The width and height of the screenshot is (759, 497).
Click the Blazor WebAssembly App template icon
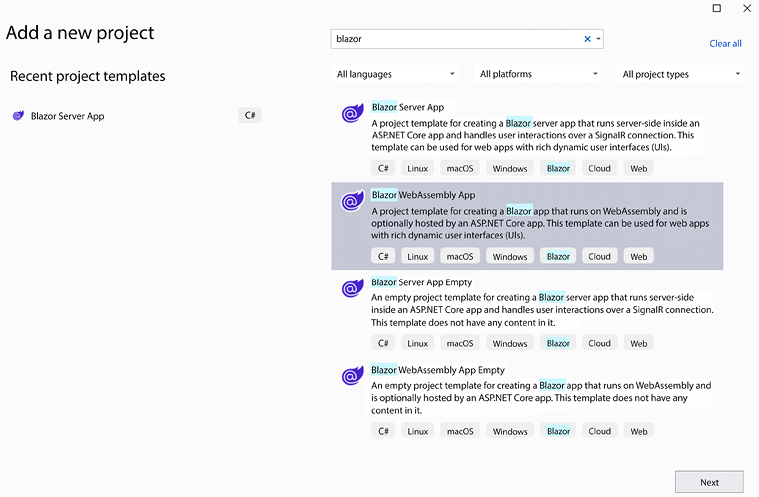coord(352,201)
